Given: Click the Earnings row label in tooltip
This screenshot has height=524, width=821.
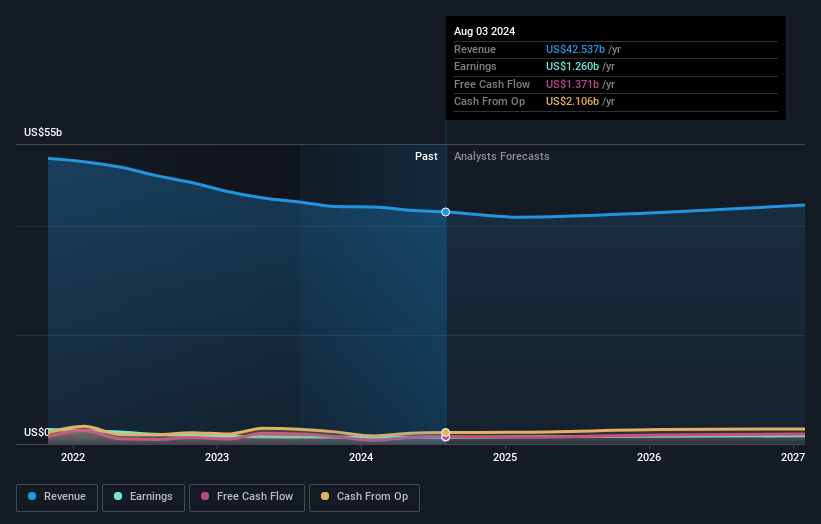Looking at the screenshot, I should 475,66.
